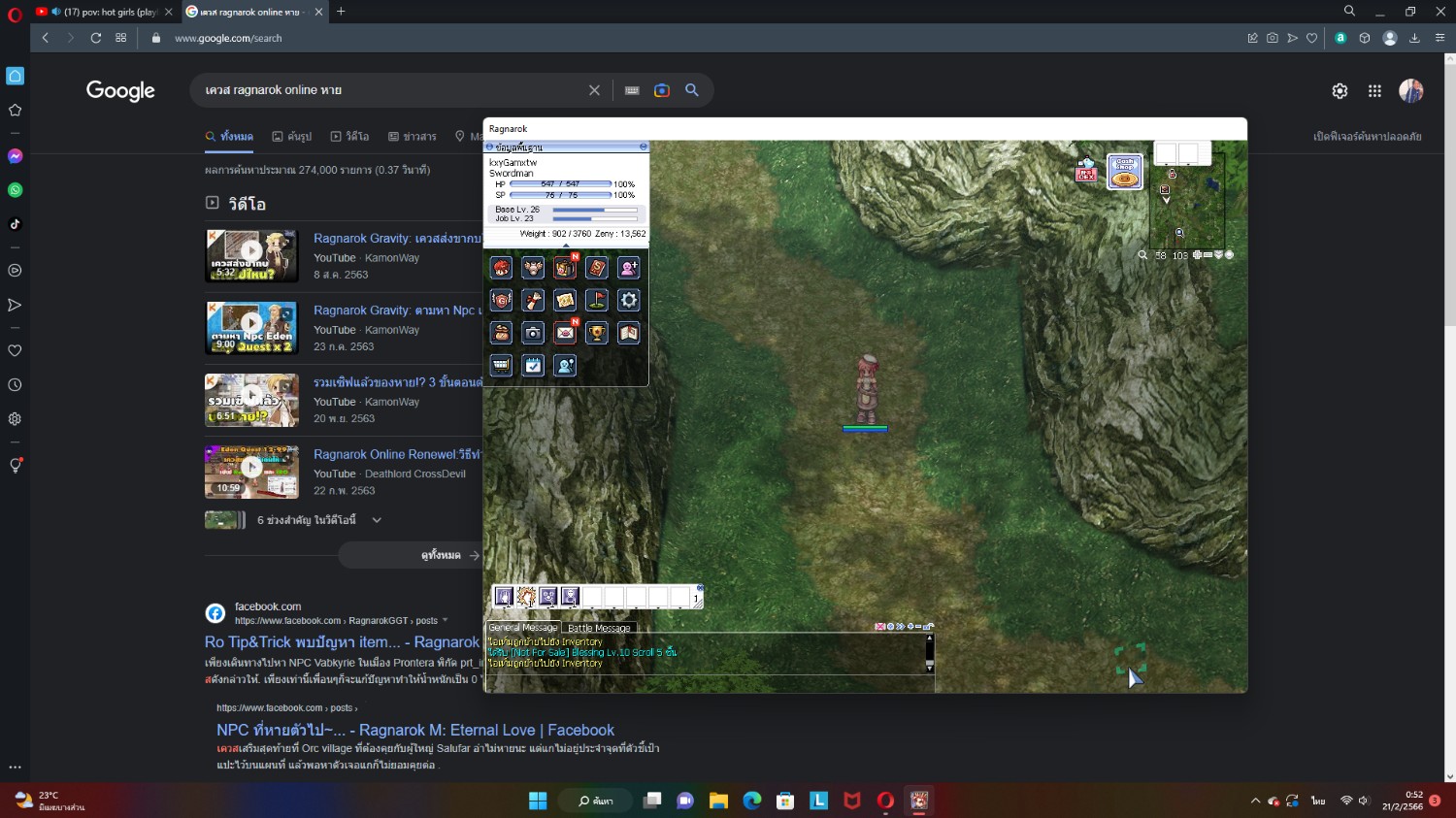Image resolution: width=1456 pixels, height=818 pixels.
Task: Expand chat with the double-arrow icon
Action: point(900,627)
